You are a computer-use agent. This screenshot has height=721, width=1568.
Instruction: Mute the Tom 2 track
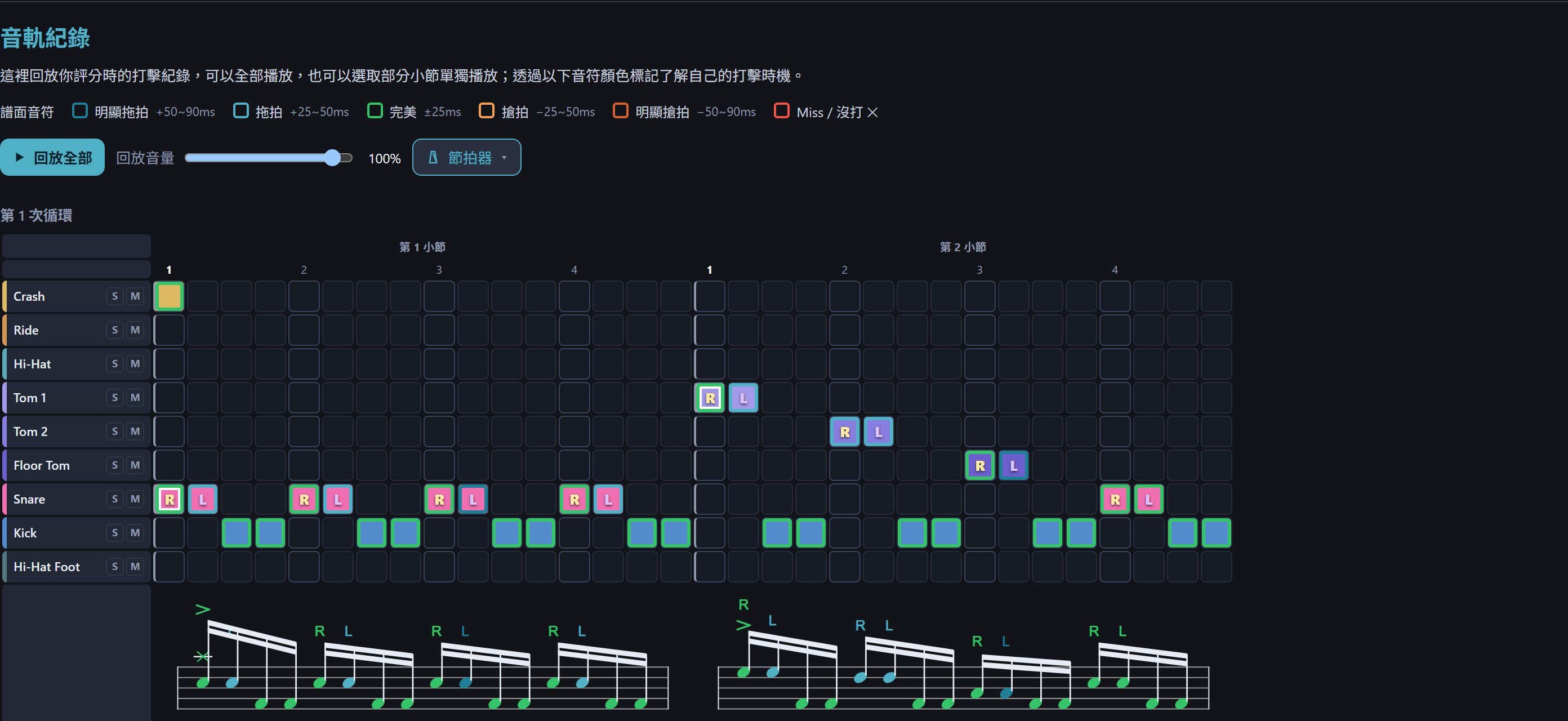pyautogui.click(x=135, y=431)
